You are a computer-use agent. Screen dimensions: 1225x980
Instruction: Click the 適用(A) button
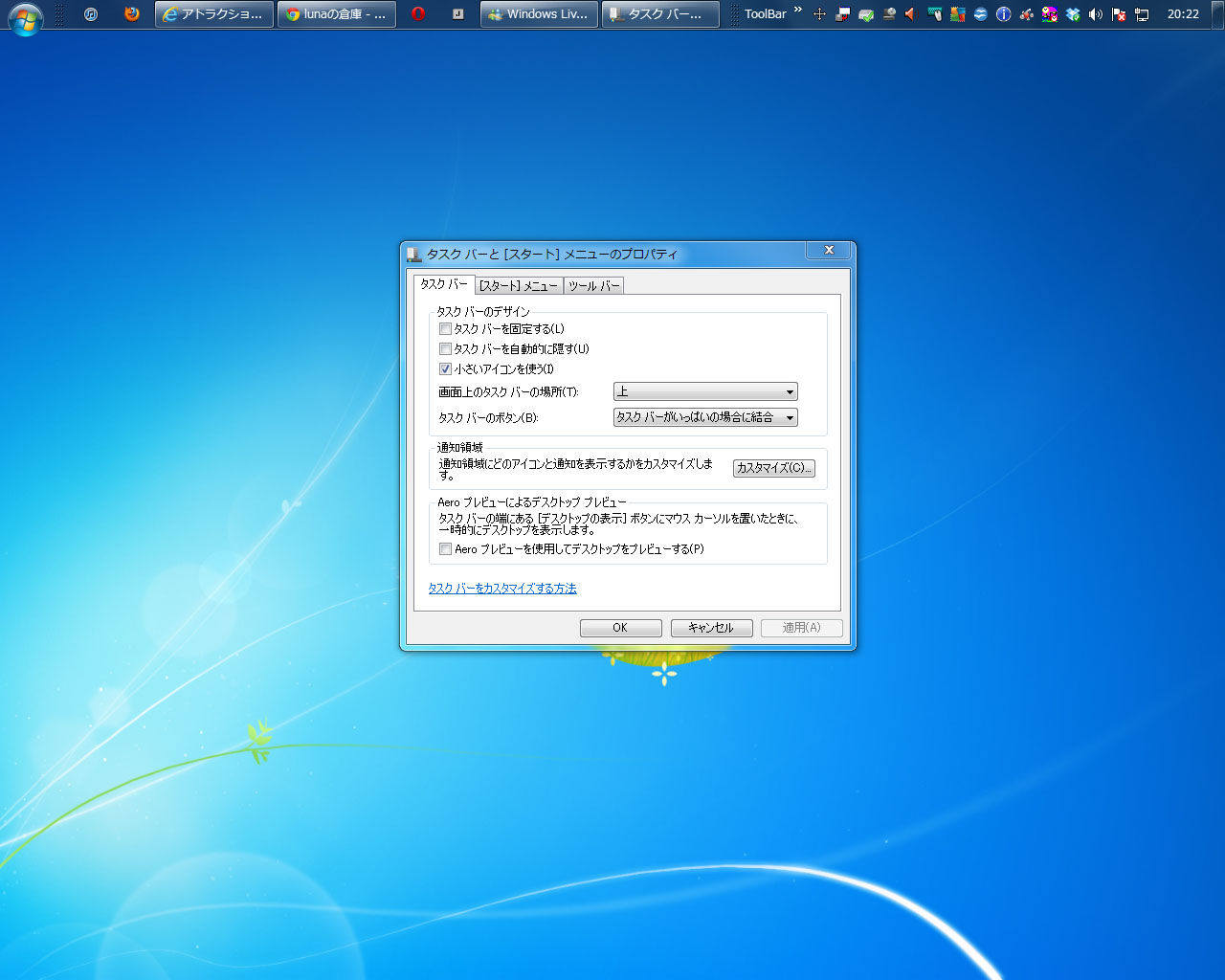(802, 628)
